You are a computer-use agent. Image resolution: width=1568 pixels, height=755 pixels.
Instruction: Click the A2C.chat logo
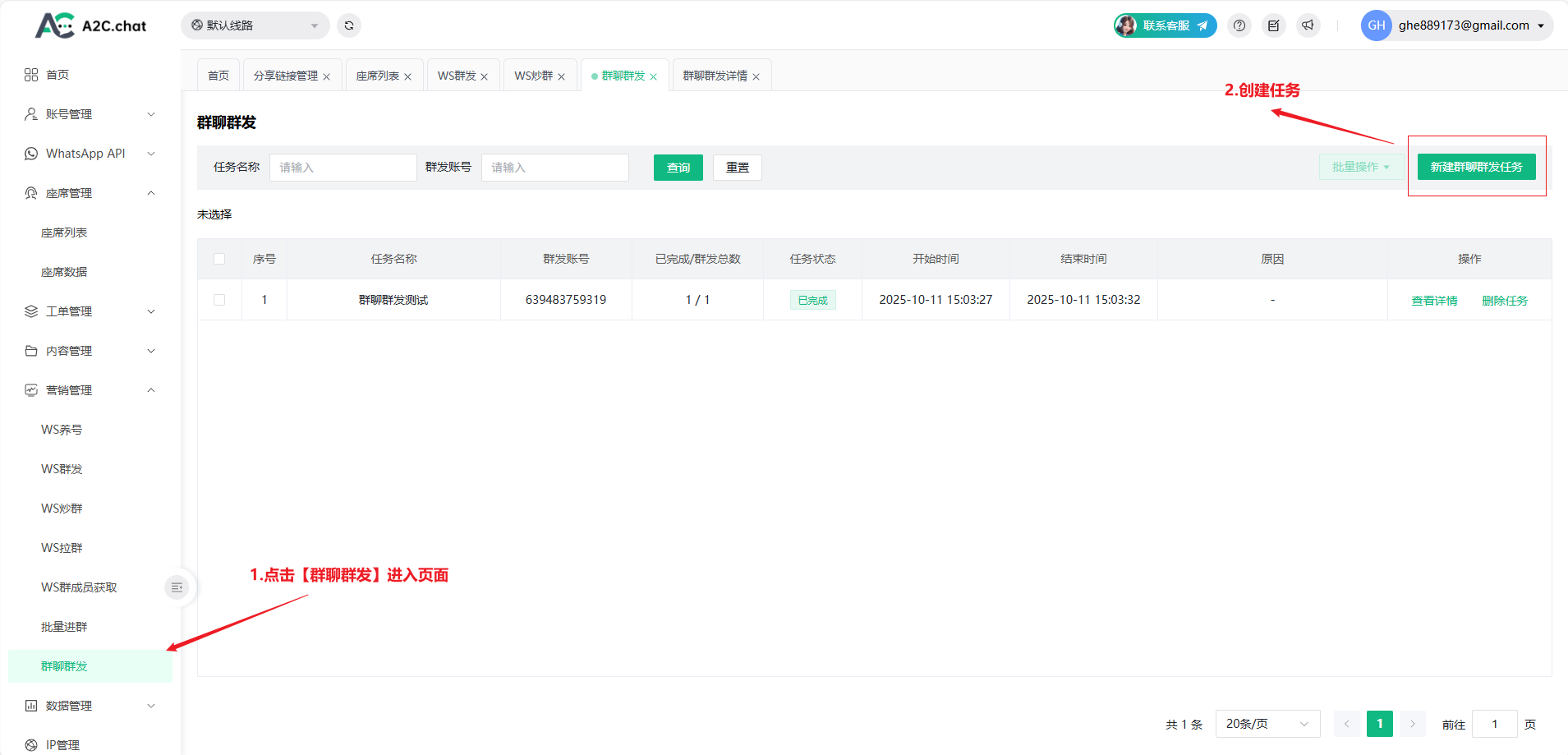coord(90,25)
